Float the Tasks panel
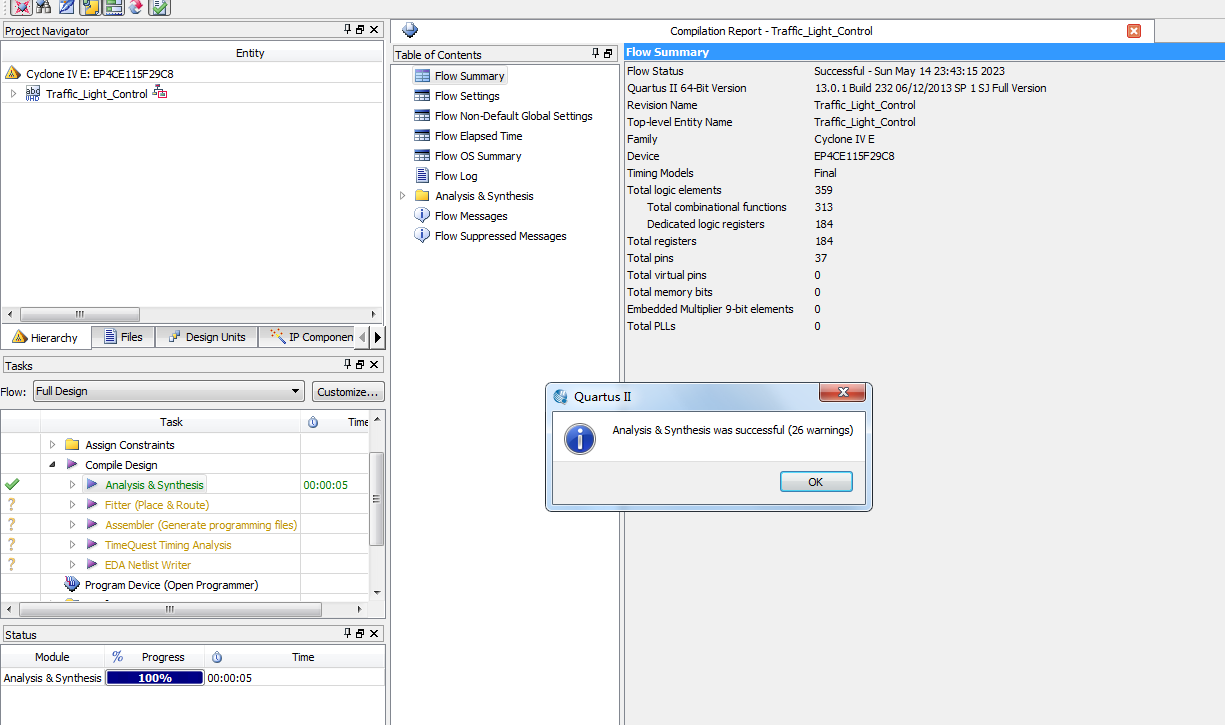The width and height of the screenshot is (1225, 725). [x=360, y=365]
